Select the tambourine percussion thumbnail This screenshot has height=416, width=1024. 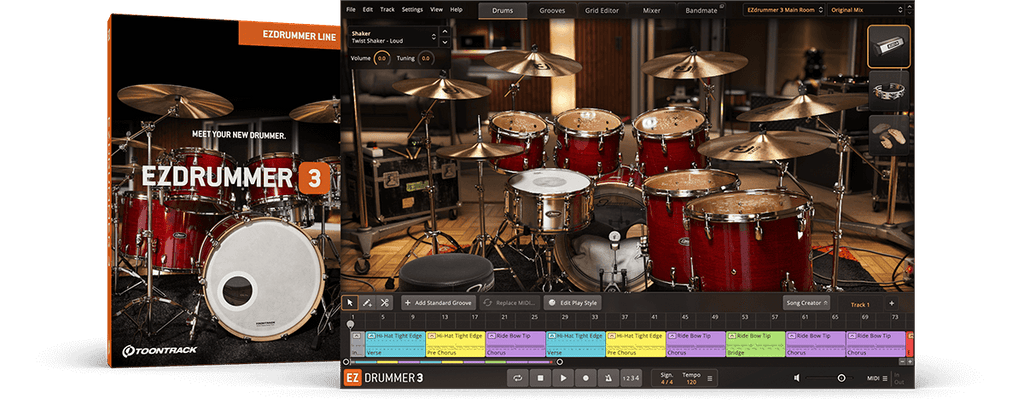pyautogui.click(x=889, y=91)
